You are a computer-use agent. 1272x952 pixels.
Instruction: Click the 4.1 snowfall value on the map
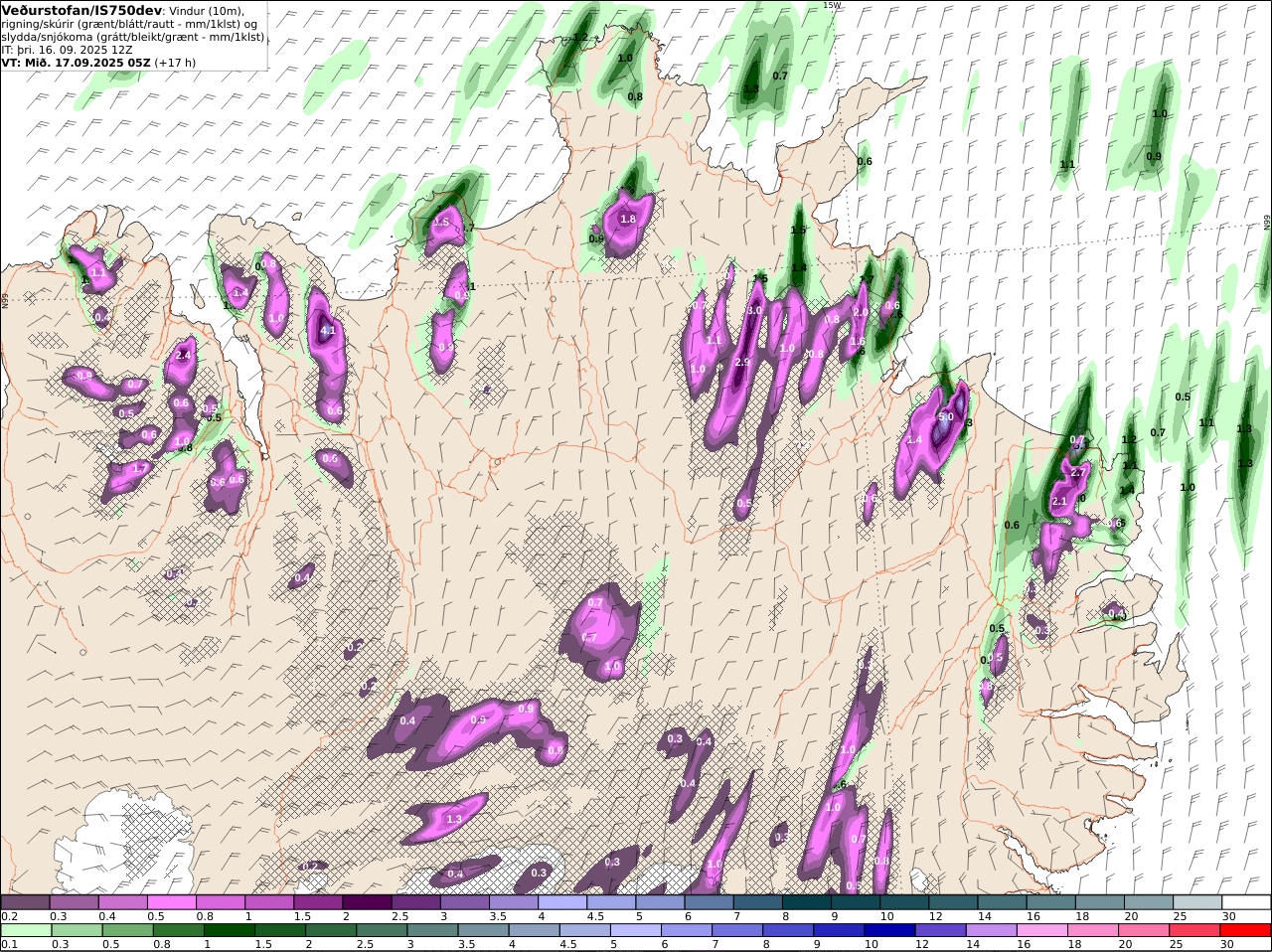click(328, 330)
